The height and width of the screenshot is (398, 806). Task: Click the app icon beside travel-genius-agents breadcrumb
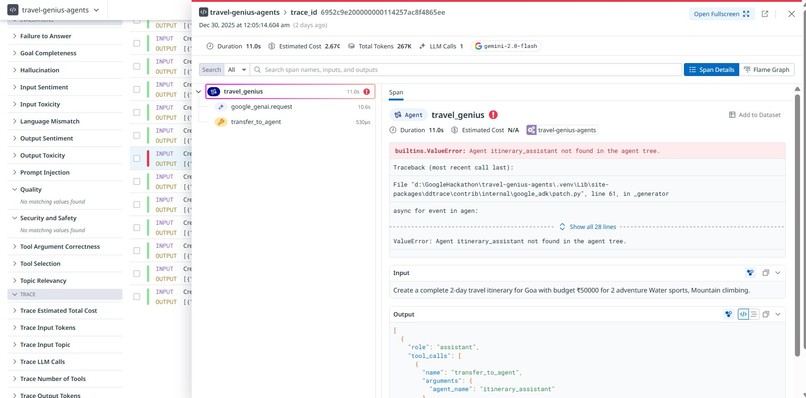204,12
